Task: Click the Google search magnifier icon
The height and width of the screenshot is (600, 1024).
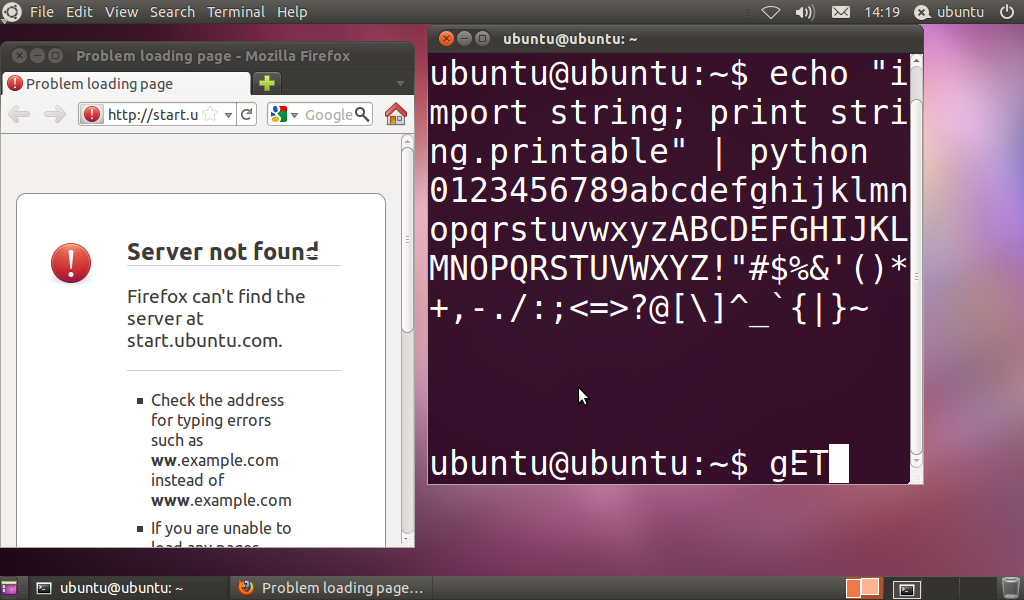Action: pos(362,114)
